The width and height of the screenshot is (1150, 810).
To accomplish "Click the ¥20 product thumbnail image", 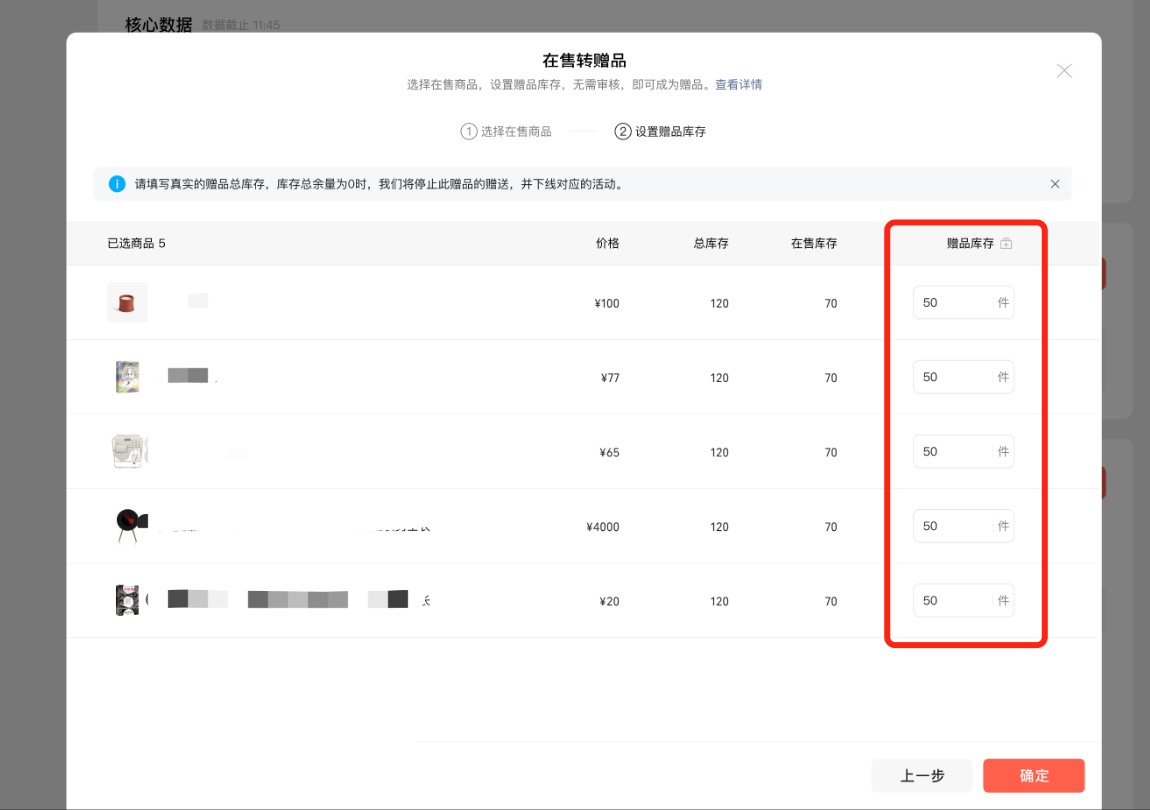I will coord(127,600).
